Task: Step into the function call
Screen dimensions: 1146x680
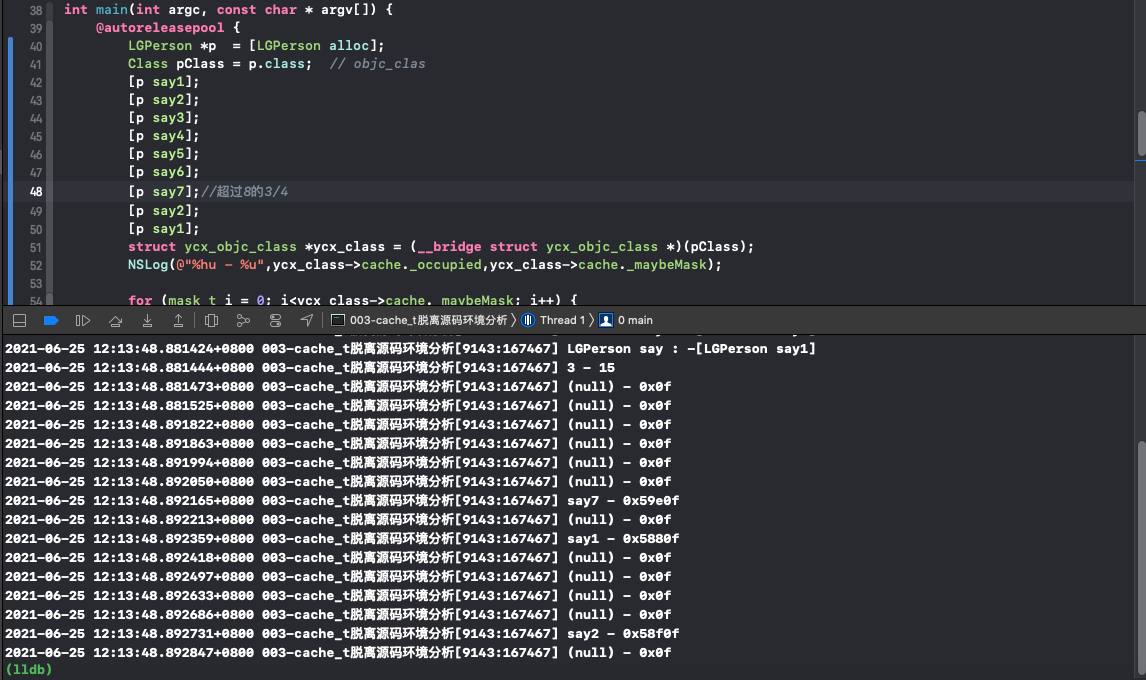Action: coord(147,320)
